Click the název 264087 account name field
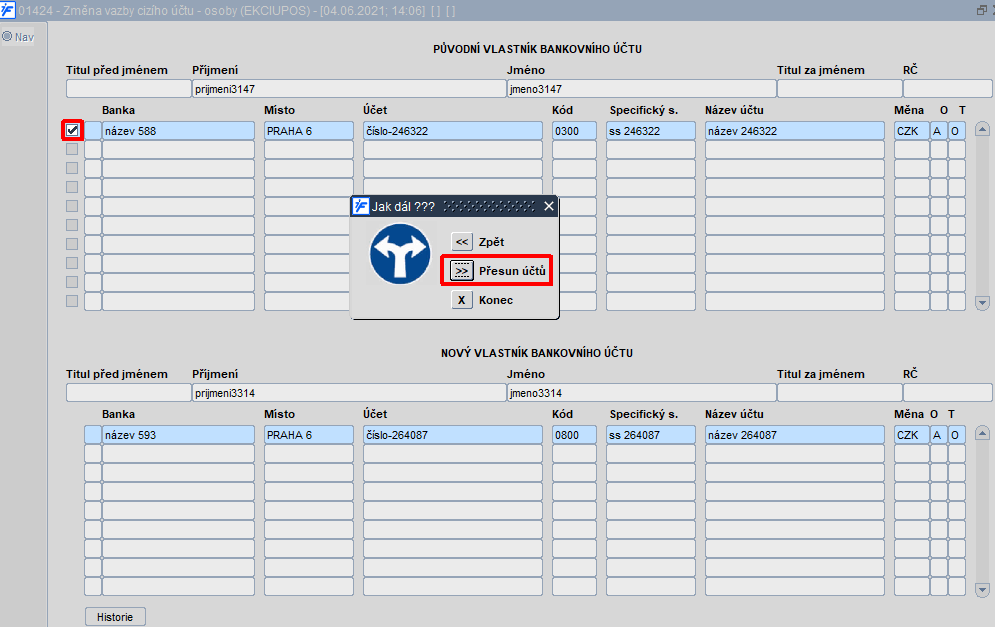 pyautogui.click(x=794, y=435)
